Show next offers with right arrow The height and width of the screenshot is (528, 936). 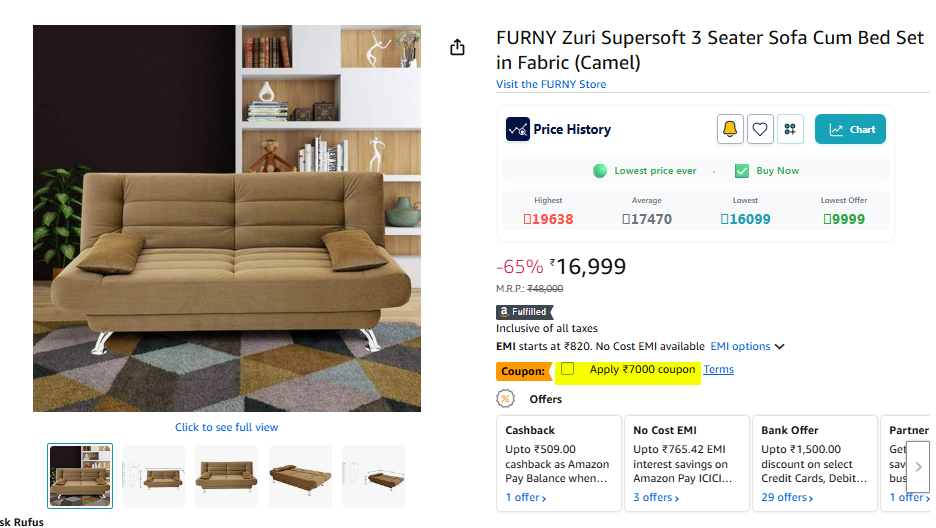point(918,467)
